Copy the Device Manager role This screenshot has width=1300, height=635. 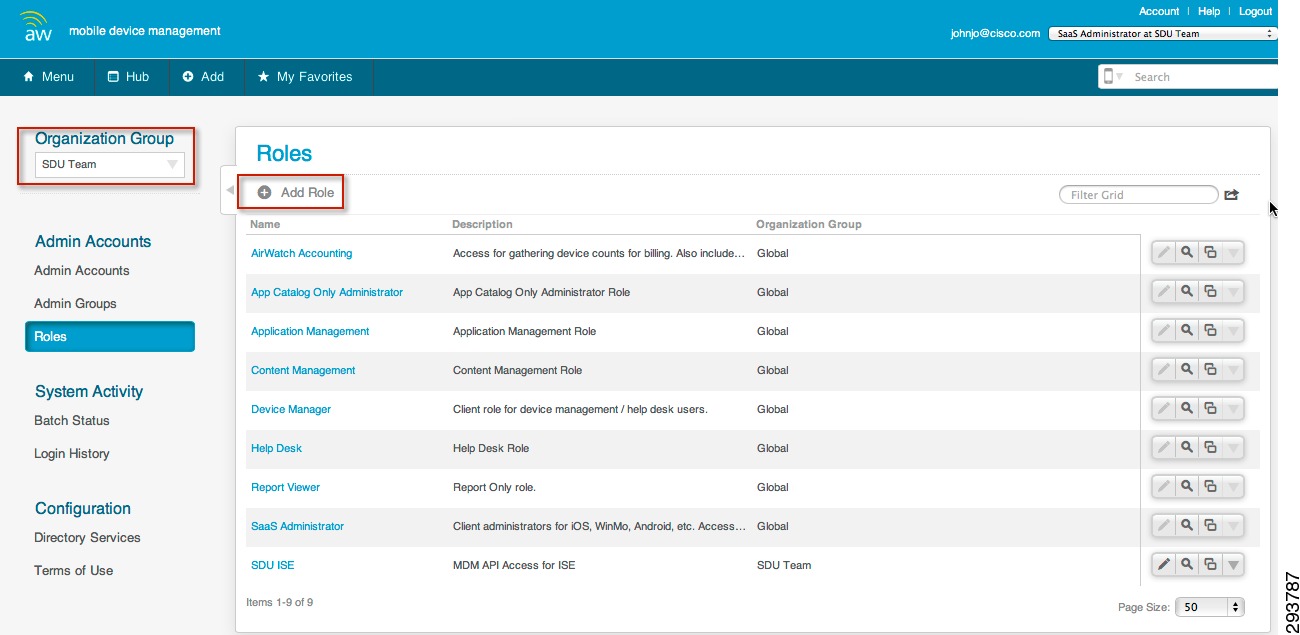[1210, 409]
